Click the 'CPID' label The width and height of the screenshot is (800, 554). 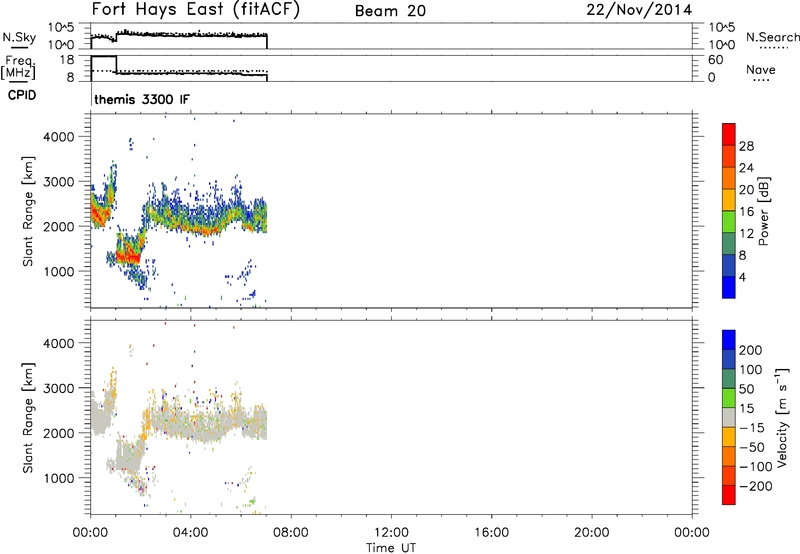pos(22,95)
